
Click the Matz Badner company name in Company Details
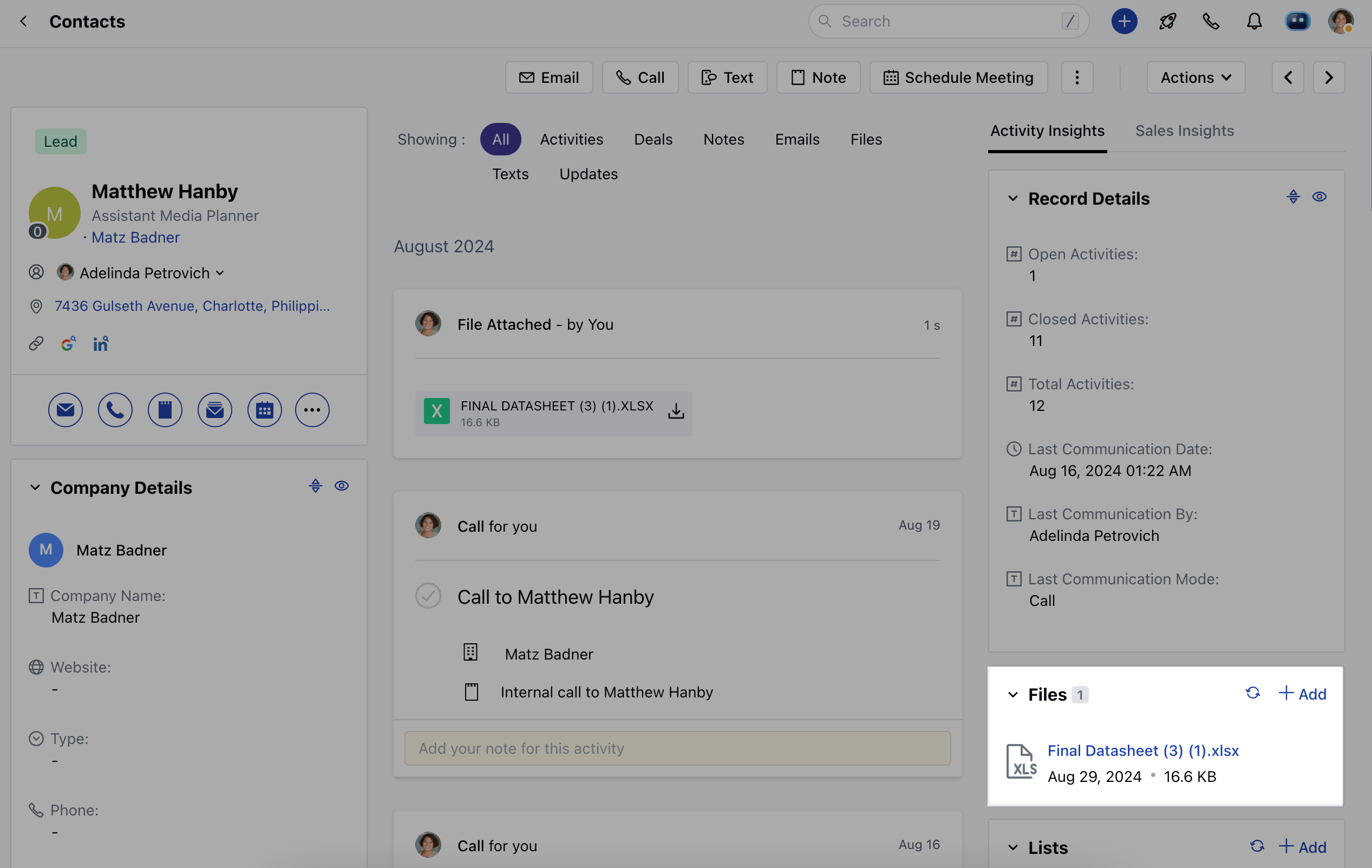[x=121, y=550]
